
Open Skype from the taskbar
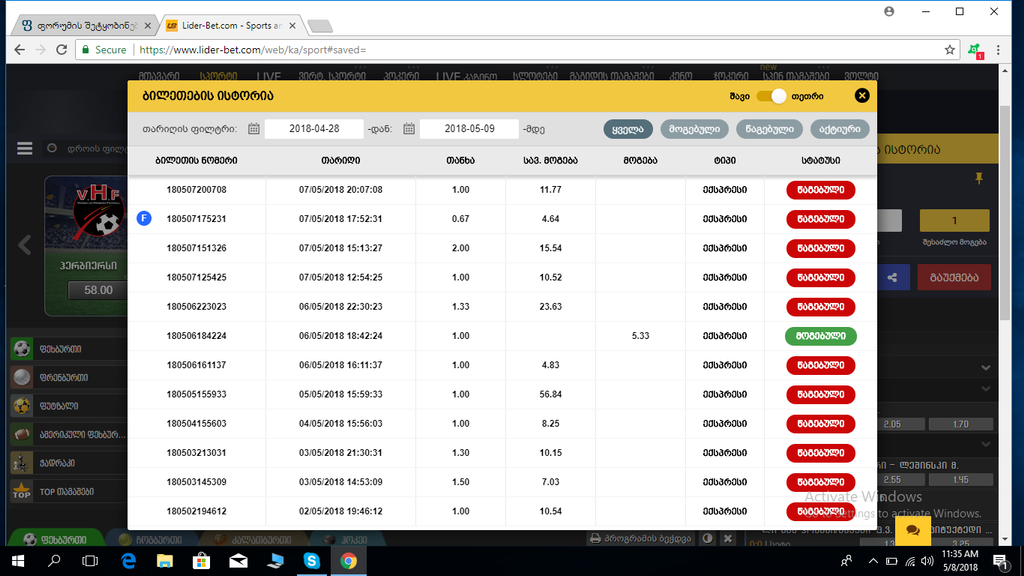(312, 561)
